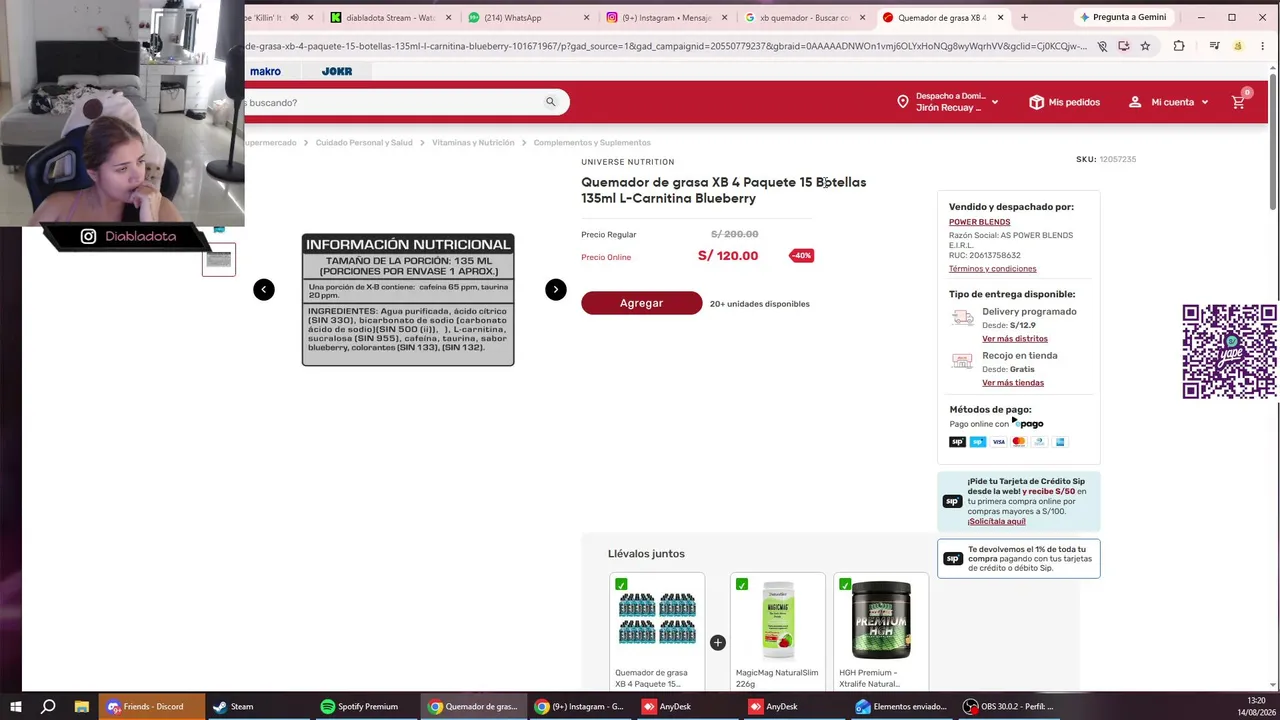The image size is (1280, 720).
Task: Open the Windows Start menu
Action: tap(16, 707)
